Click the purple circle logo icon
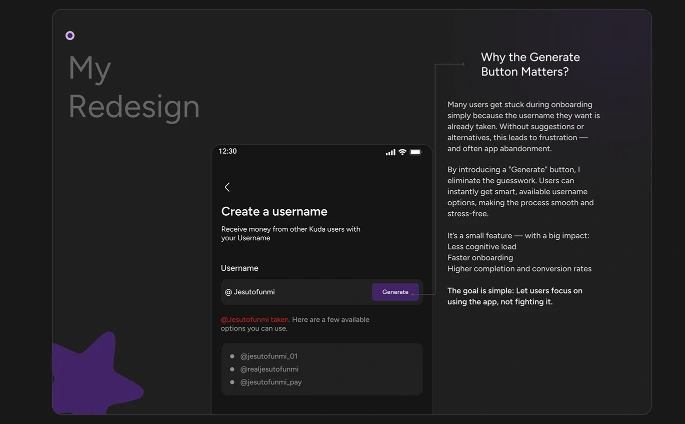 coord(70,35)
